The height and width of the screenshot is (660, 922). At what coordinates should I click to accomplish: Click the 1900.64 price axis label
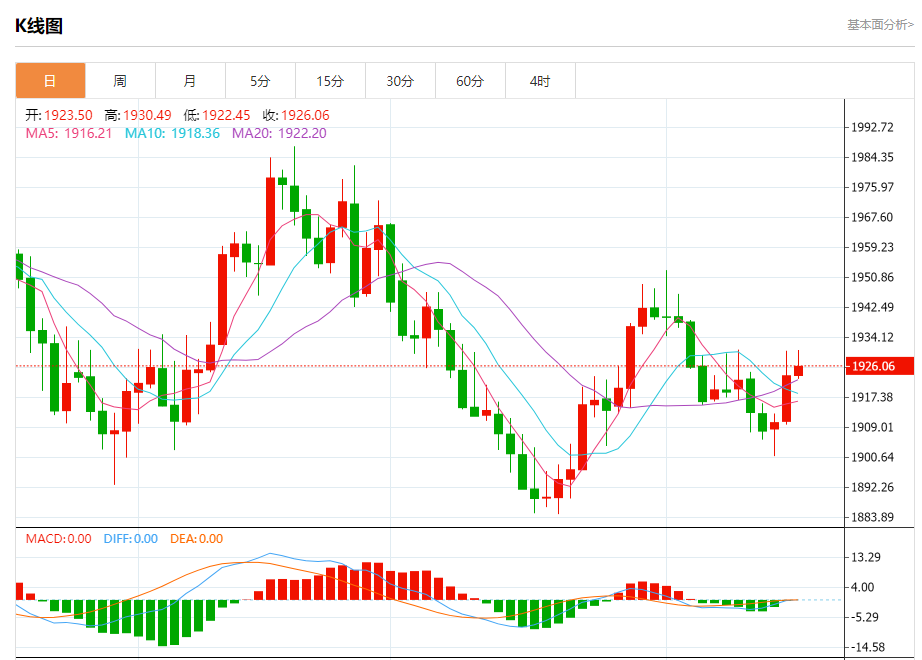873,458
